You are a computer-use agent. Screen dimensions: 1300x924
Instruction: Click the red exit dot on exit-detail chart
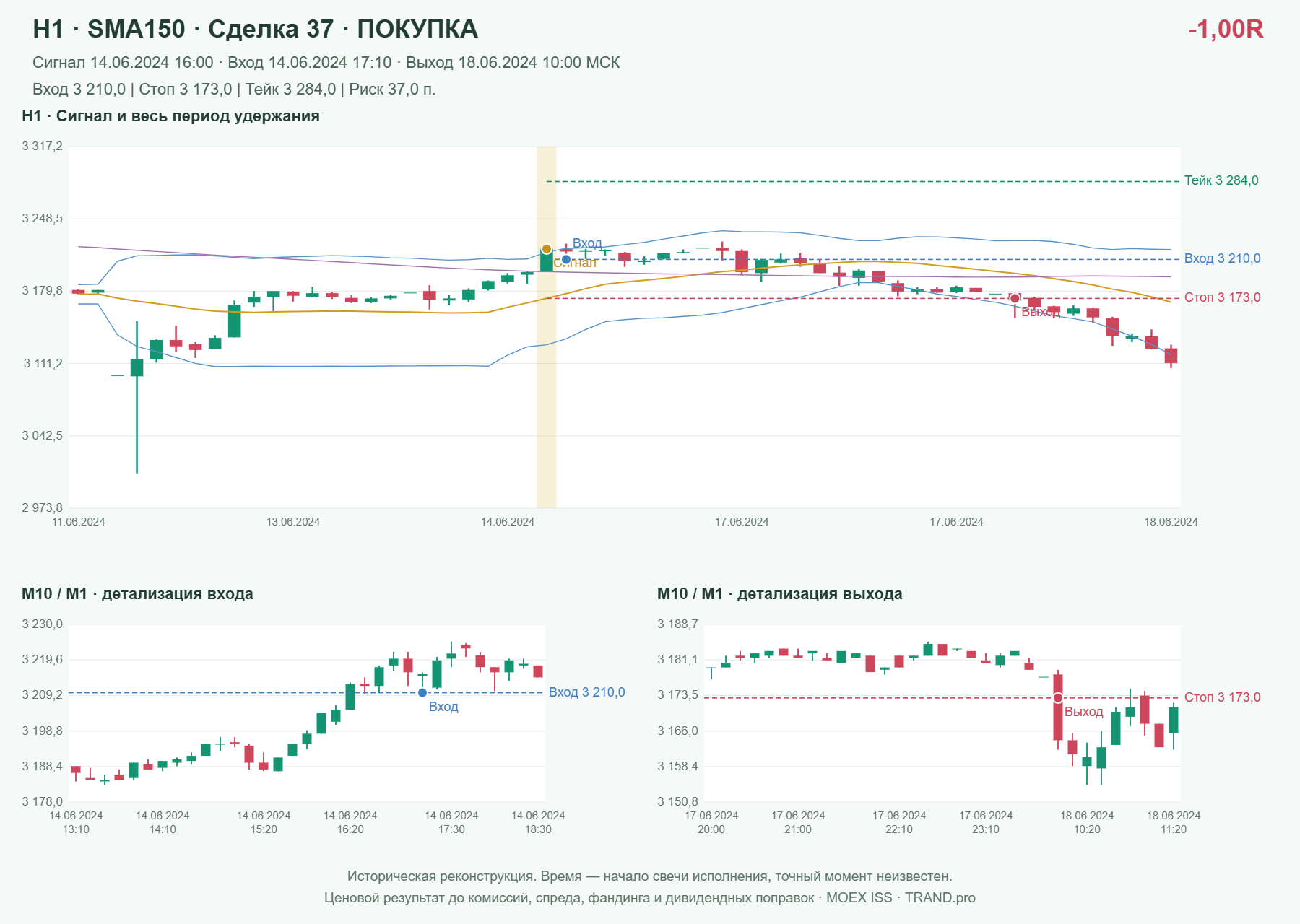[1058, 698]
